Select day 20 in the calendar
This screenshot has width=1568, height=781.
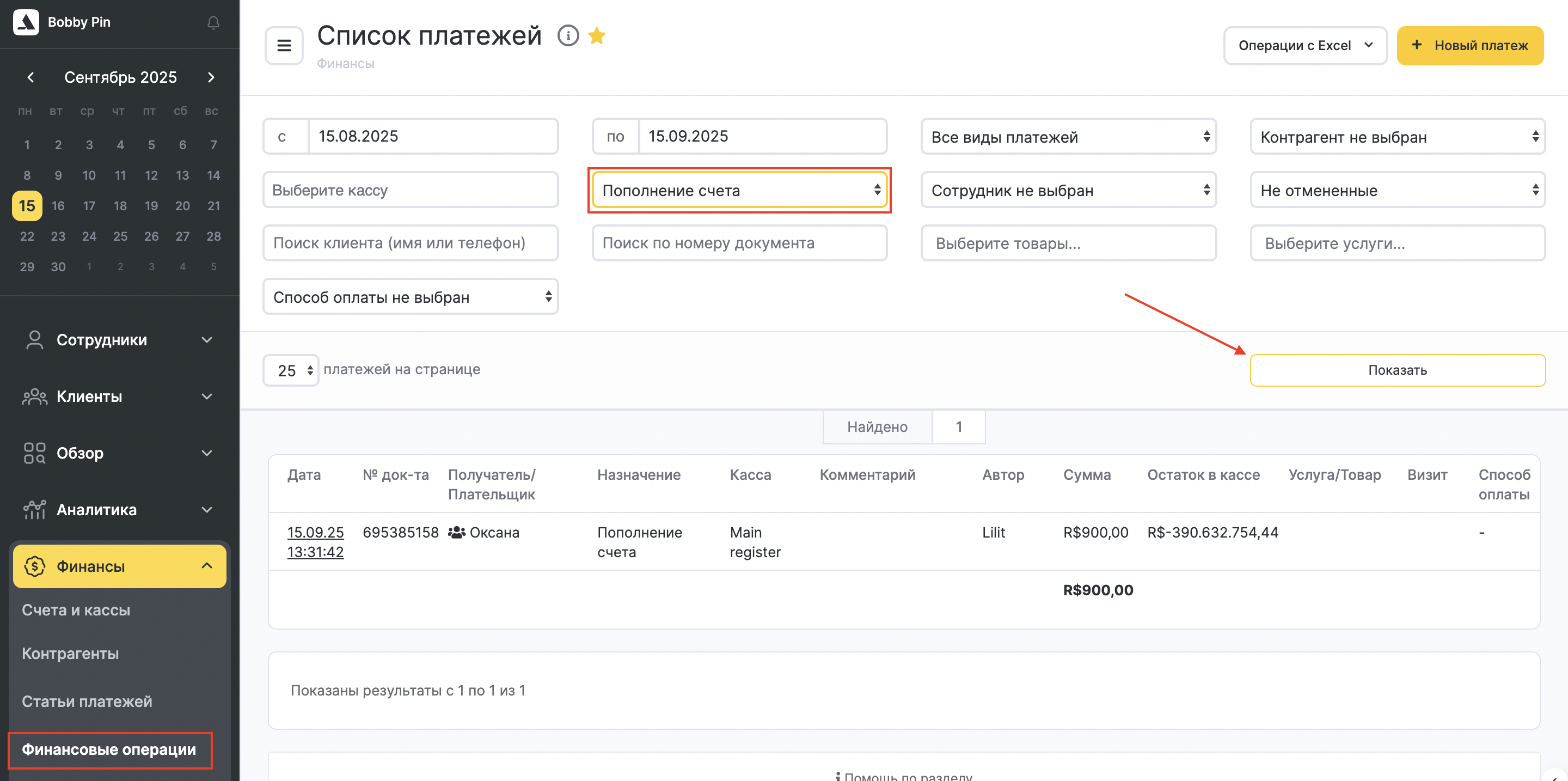[182, 206]
